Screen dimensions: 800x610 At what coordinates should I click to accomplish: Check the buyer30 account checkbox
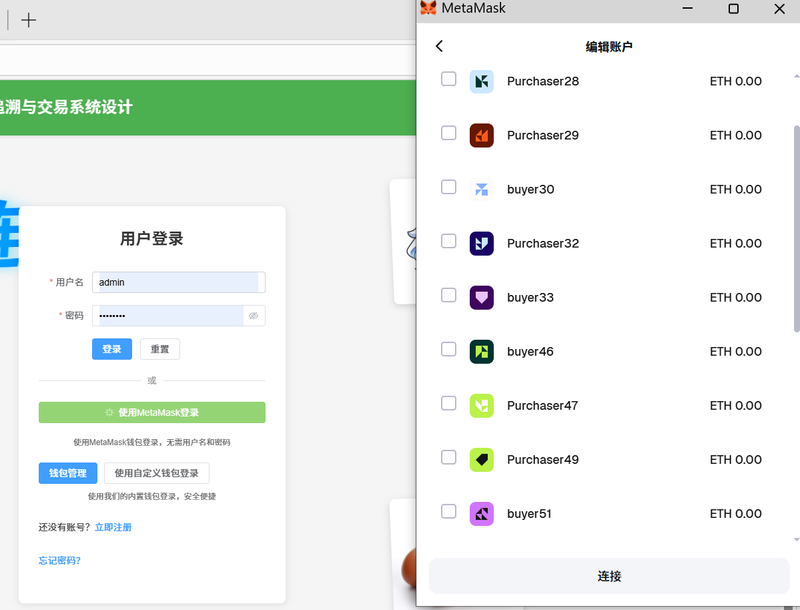(x=448, y=187)
